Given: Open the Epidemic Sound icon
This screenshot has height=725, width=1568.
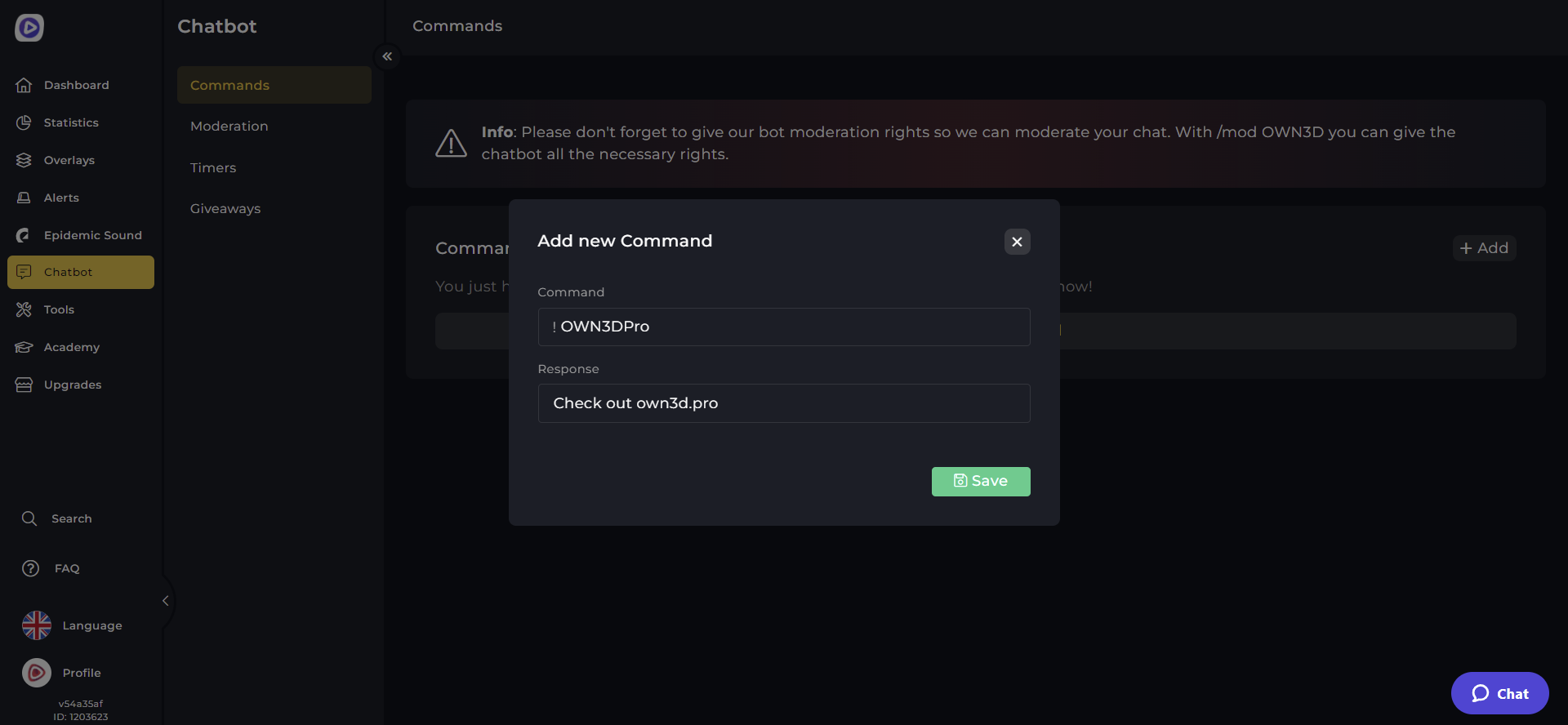Looking at the screenshot, I should pos(24,235).
